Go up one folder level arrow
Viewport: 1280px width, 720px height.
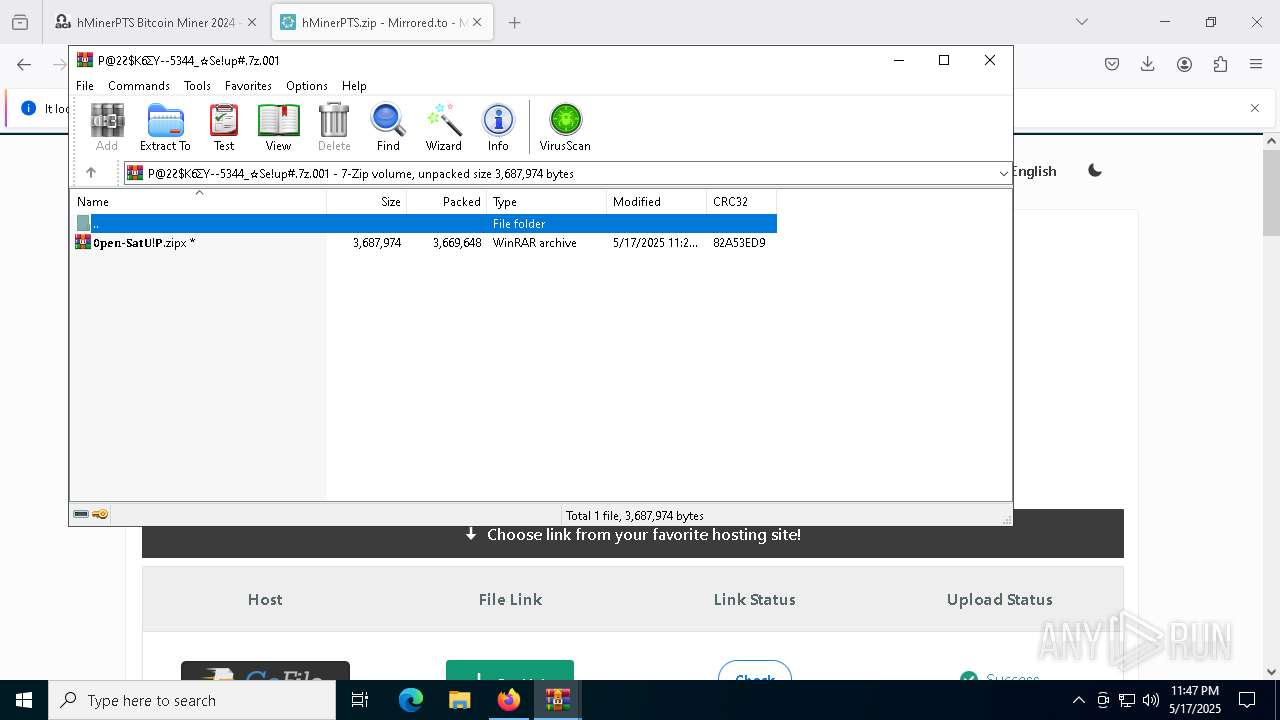(91, 173)
